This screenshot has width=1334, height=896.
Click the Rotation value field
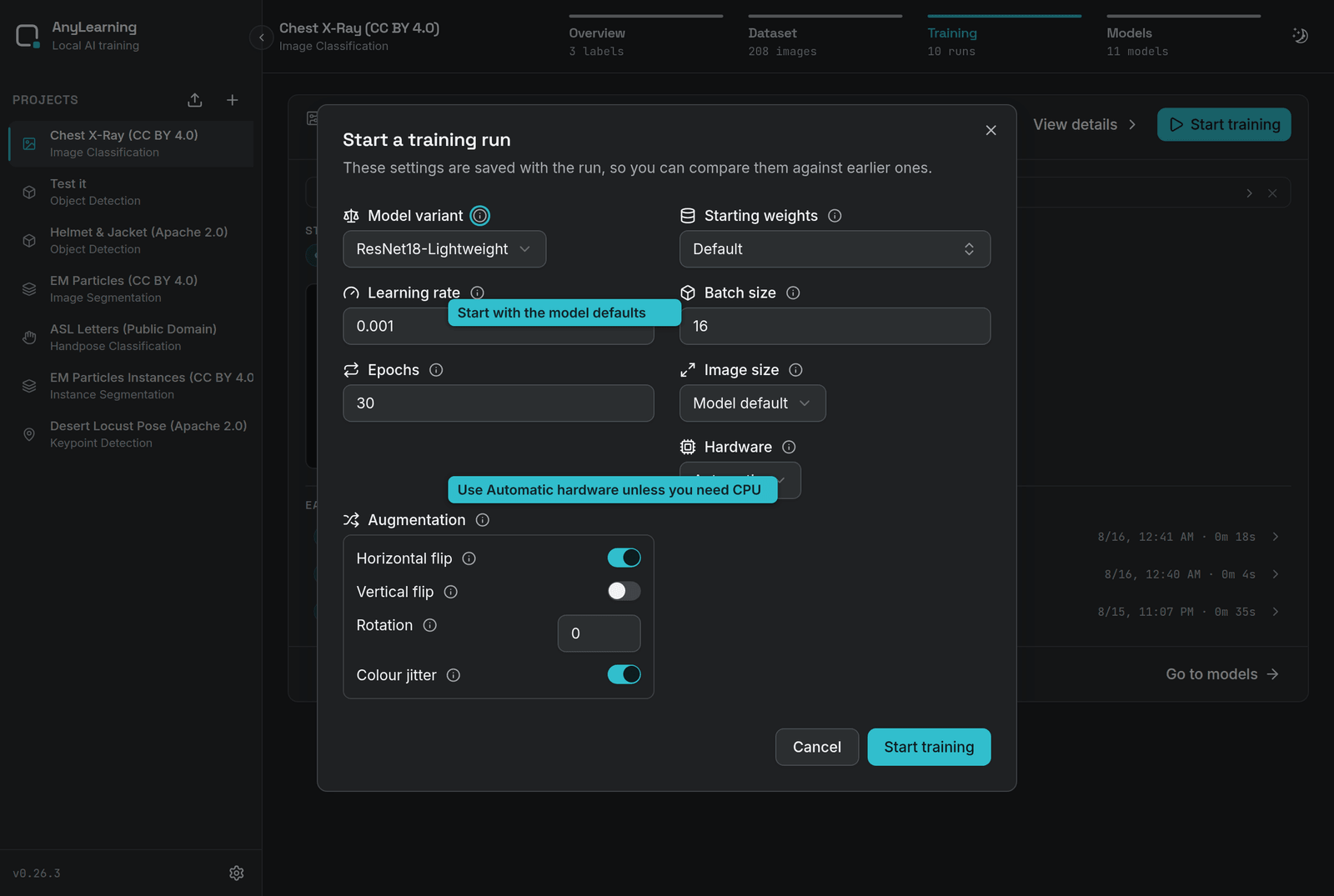point(599,633)
